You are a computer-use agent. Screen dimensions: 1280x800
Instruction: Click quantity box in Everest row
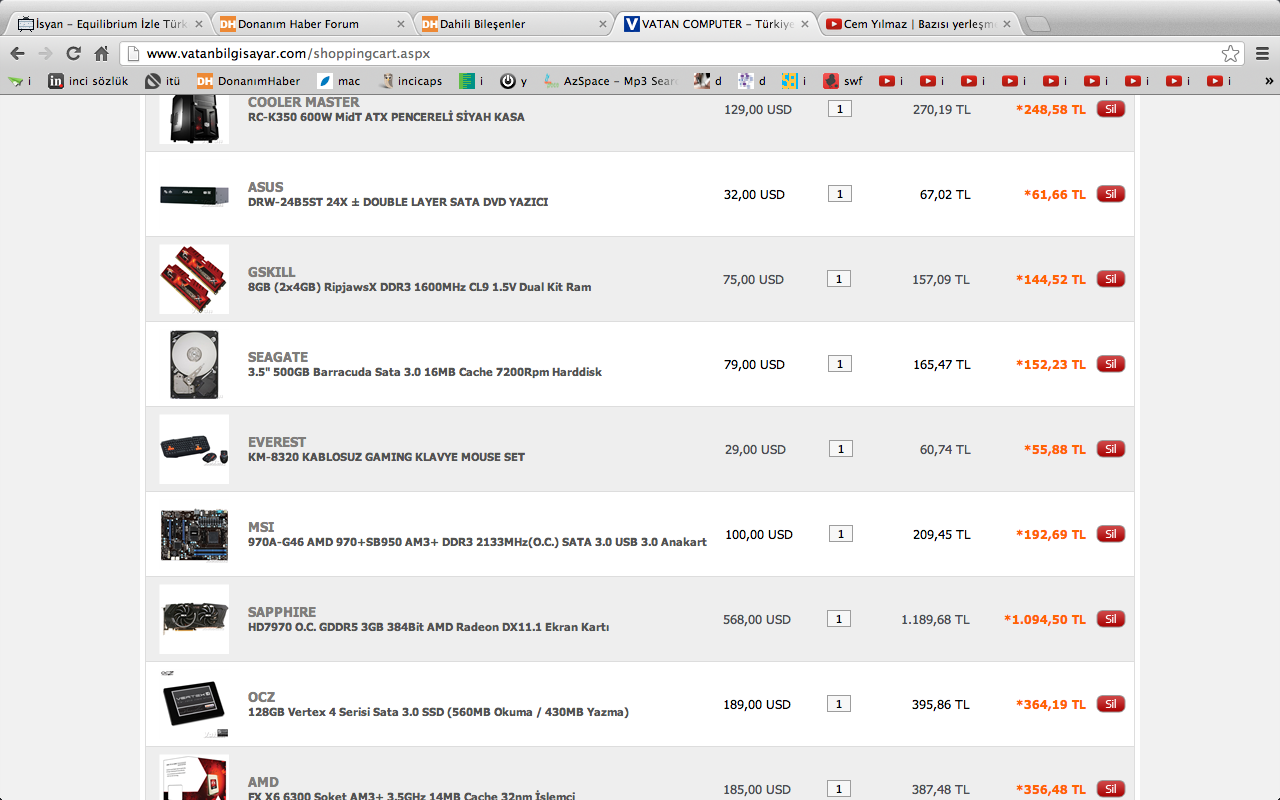(840, 449)
